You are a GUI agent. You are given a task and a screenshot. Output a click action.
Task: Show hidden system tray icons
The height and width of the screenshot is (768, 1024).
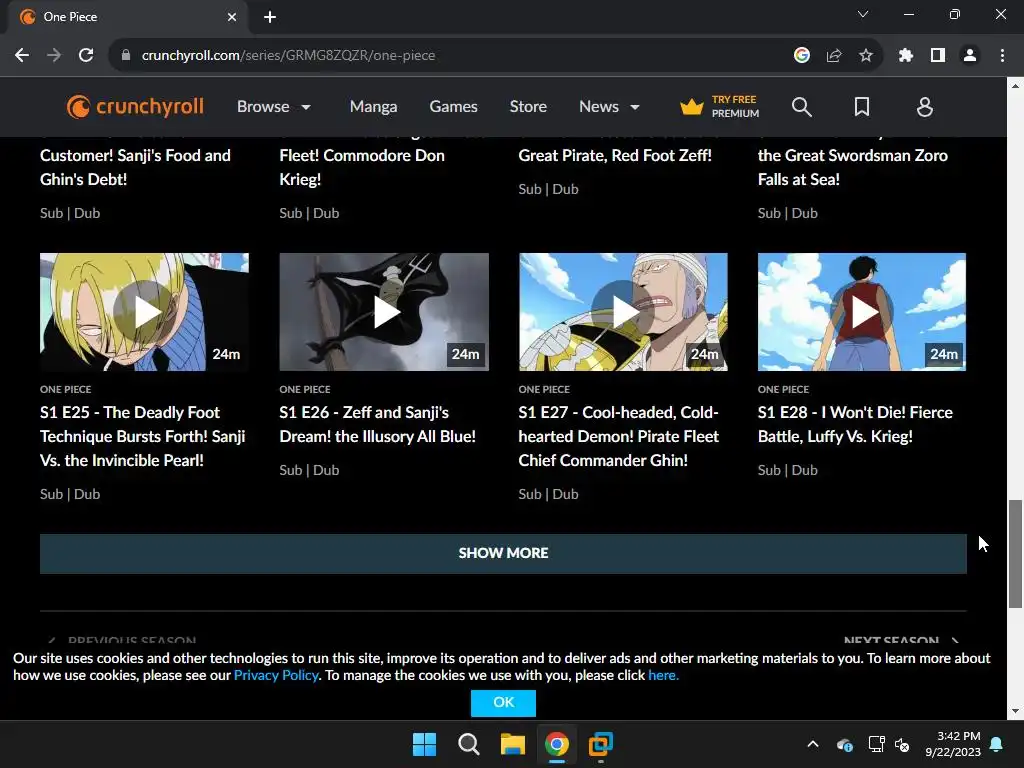813,744
